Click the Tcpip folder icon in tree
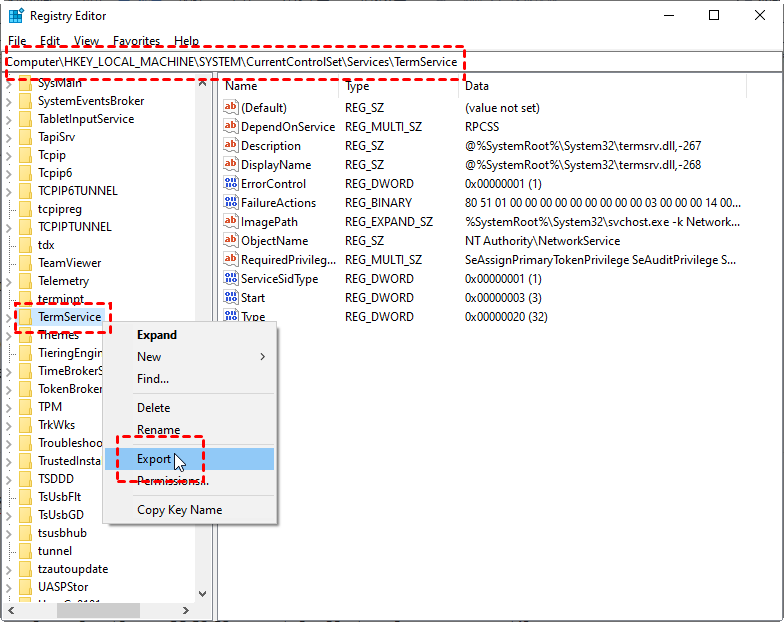This screenshot has height=622, width=784. (x=25, y=155)
